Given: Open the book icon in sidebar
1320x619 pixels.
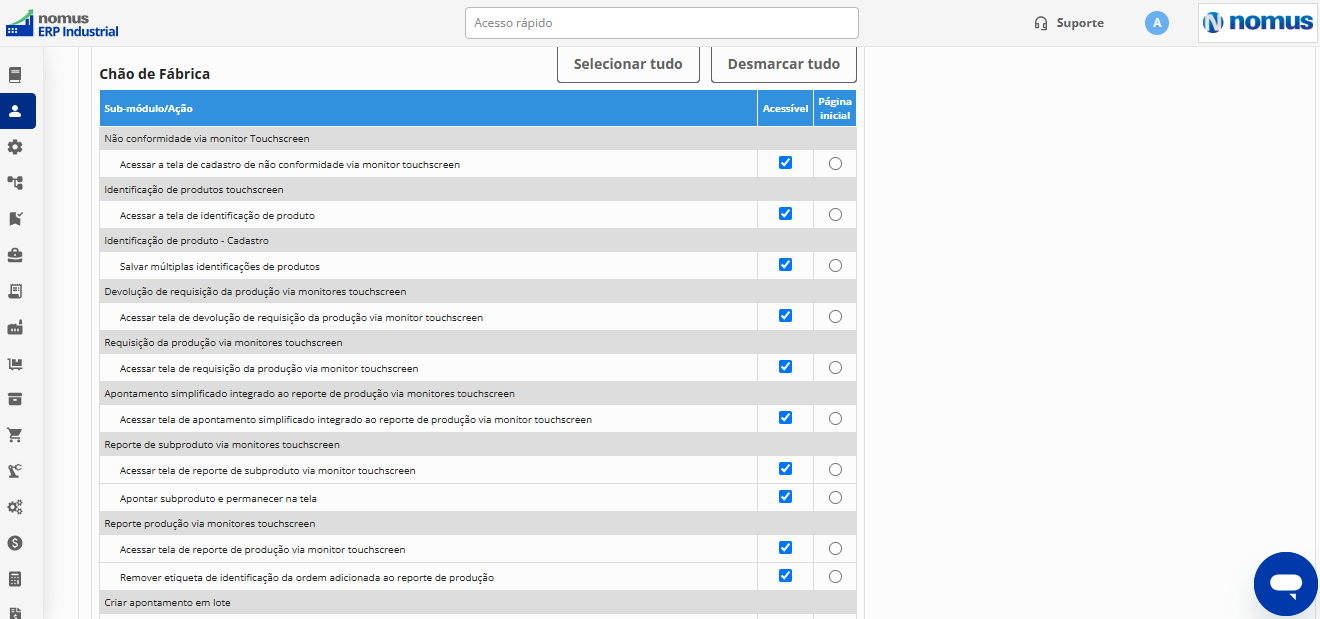Looking at the screenshot, I should tap(15, 75).
